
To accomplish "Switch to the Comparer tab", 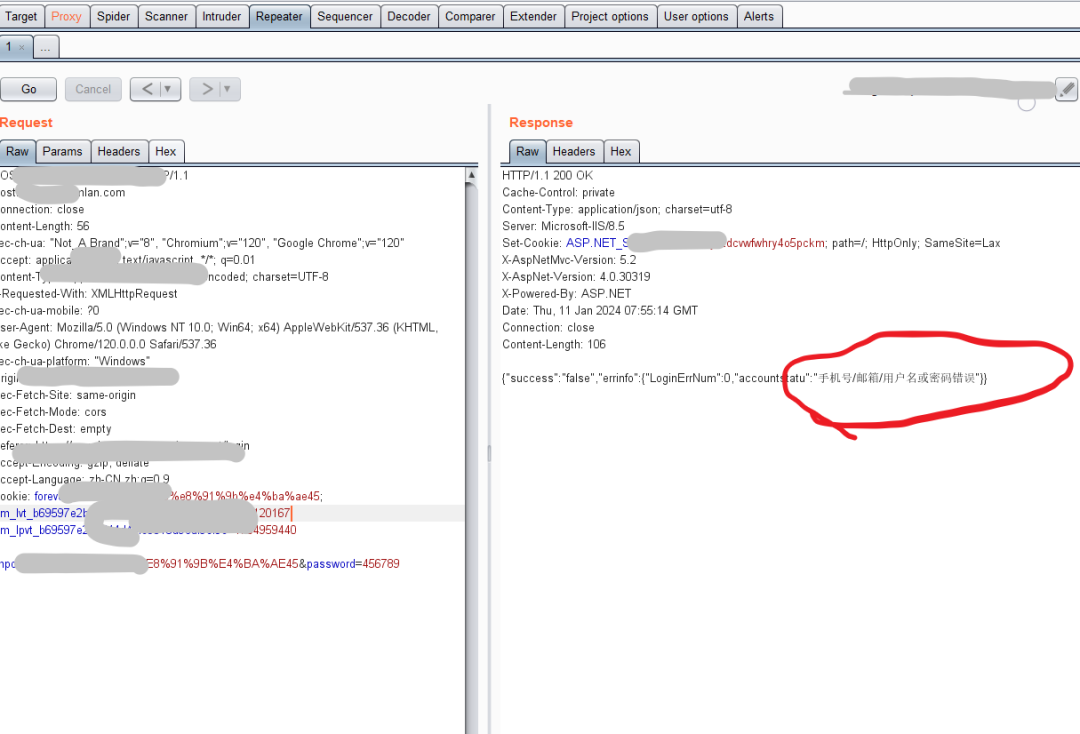I will (x=470, y=17).
